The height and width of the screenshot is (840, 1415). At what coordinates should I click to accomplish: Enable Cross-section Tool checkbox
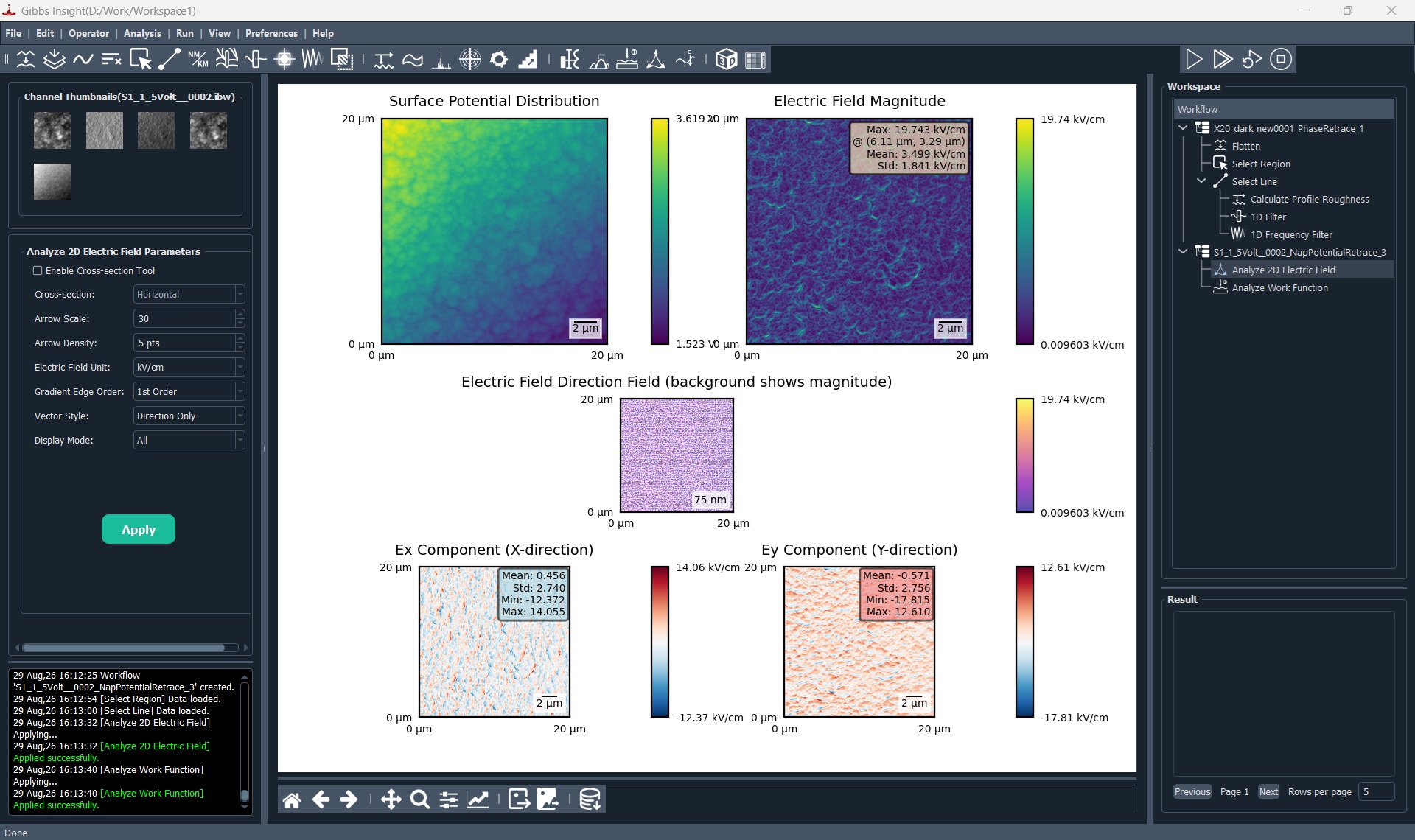(38, 270)
